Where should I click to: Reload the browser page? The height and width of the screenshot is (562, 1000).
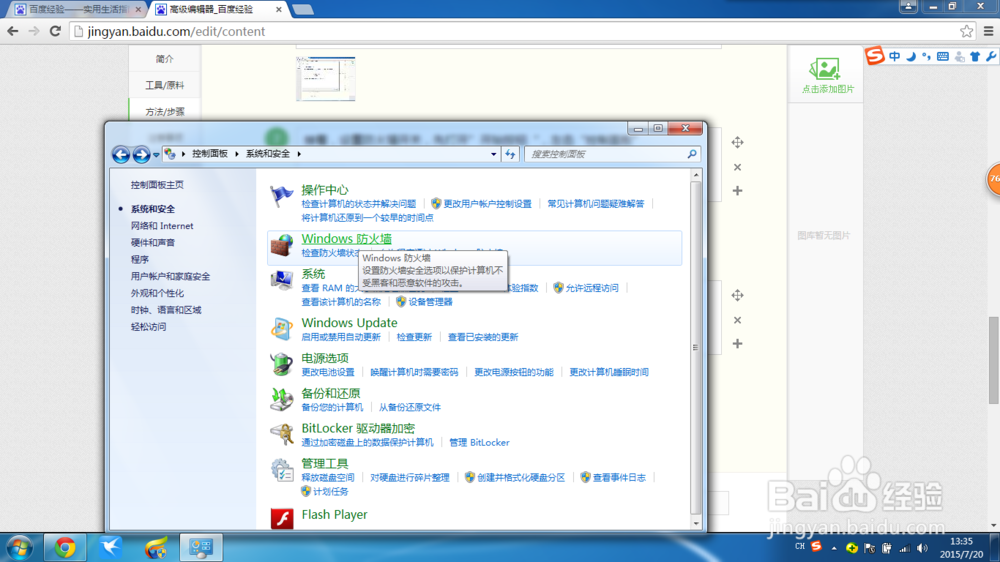[x=55, y=31]
